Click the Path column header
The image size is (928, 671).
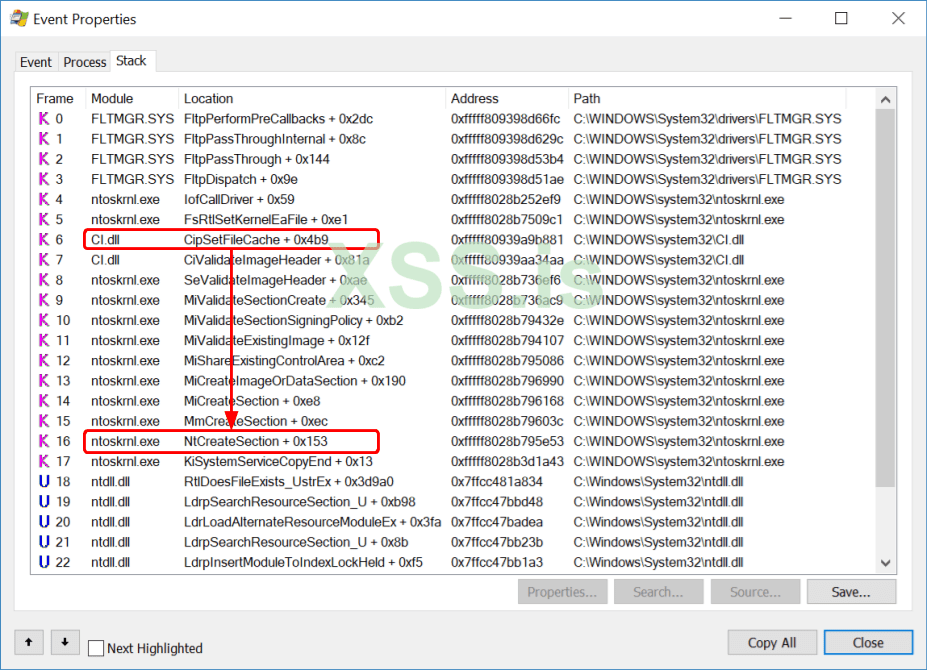(x=586, y=98)
